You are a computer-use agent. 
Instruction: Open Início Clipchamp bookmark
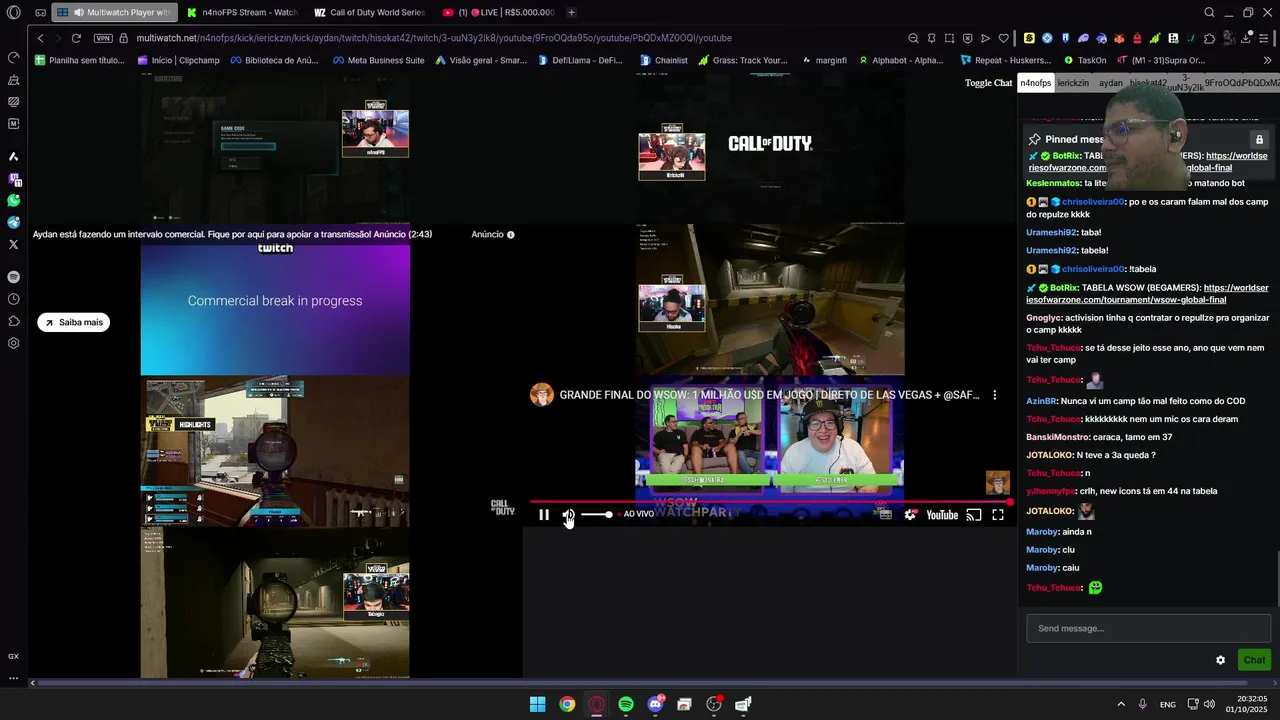click(178, 60)
